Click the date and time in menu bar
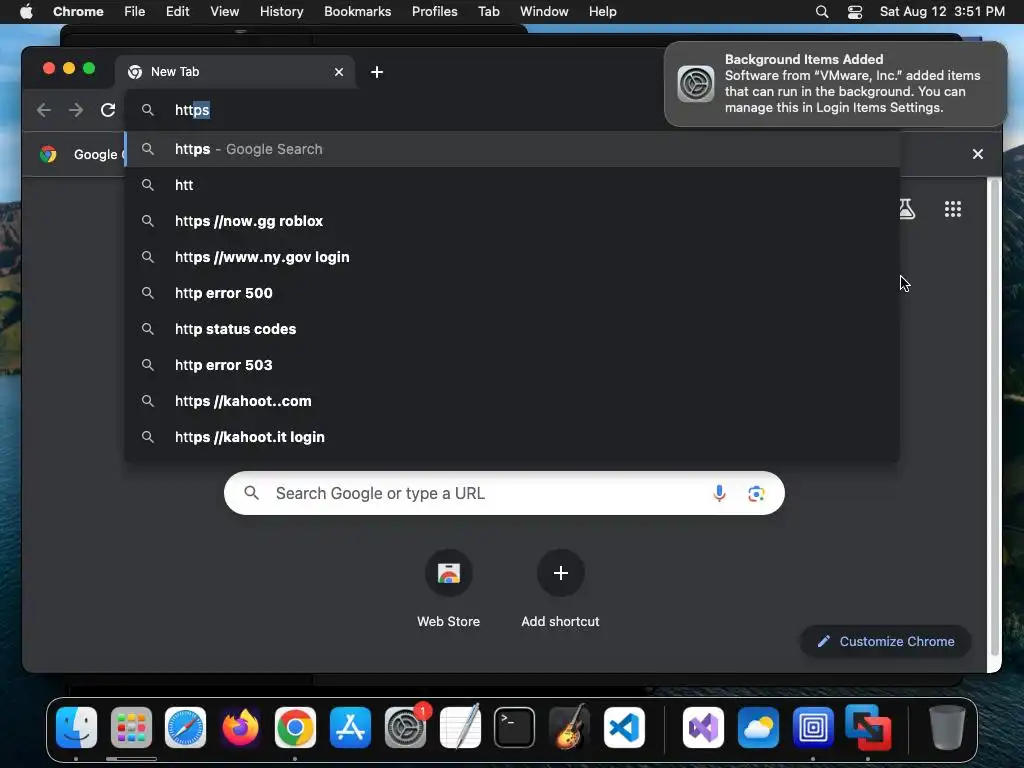Viewport: 1024px width, 768px height. click(x=942, y=12)
